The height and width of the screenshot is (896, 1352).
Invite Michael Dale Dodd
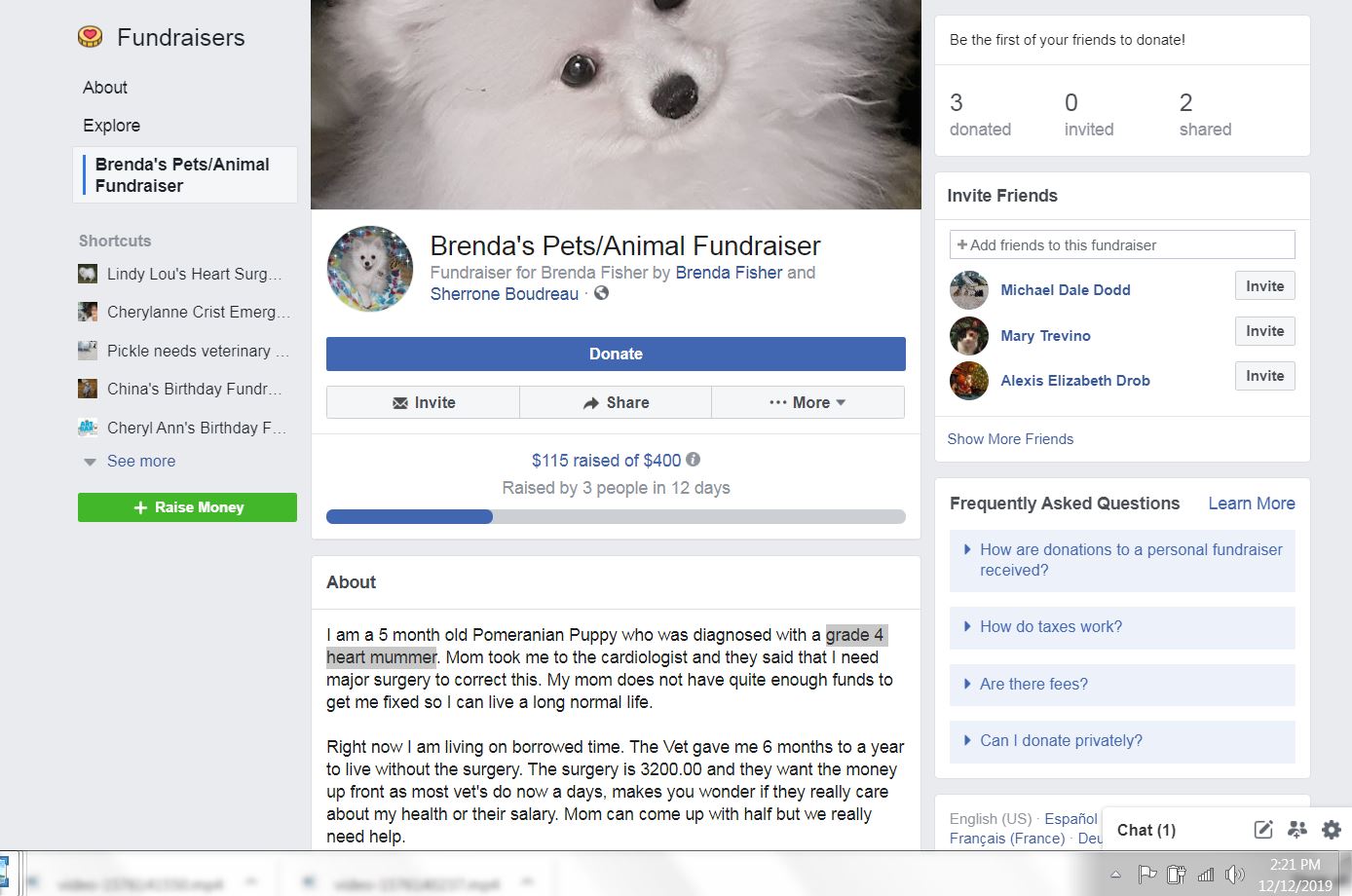pyautogui.click(x=1264, y=286)
